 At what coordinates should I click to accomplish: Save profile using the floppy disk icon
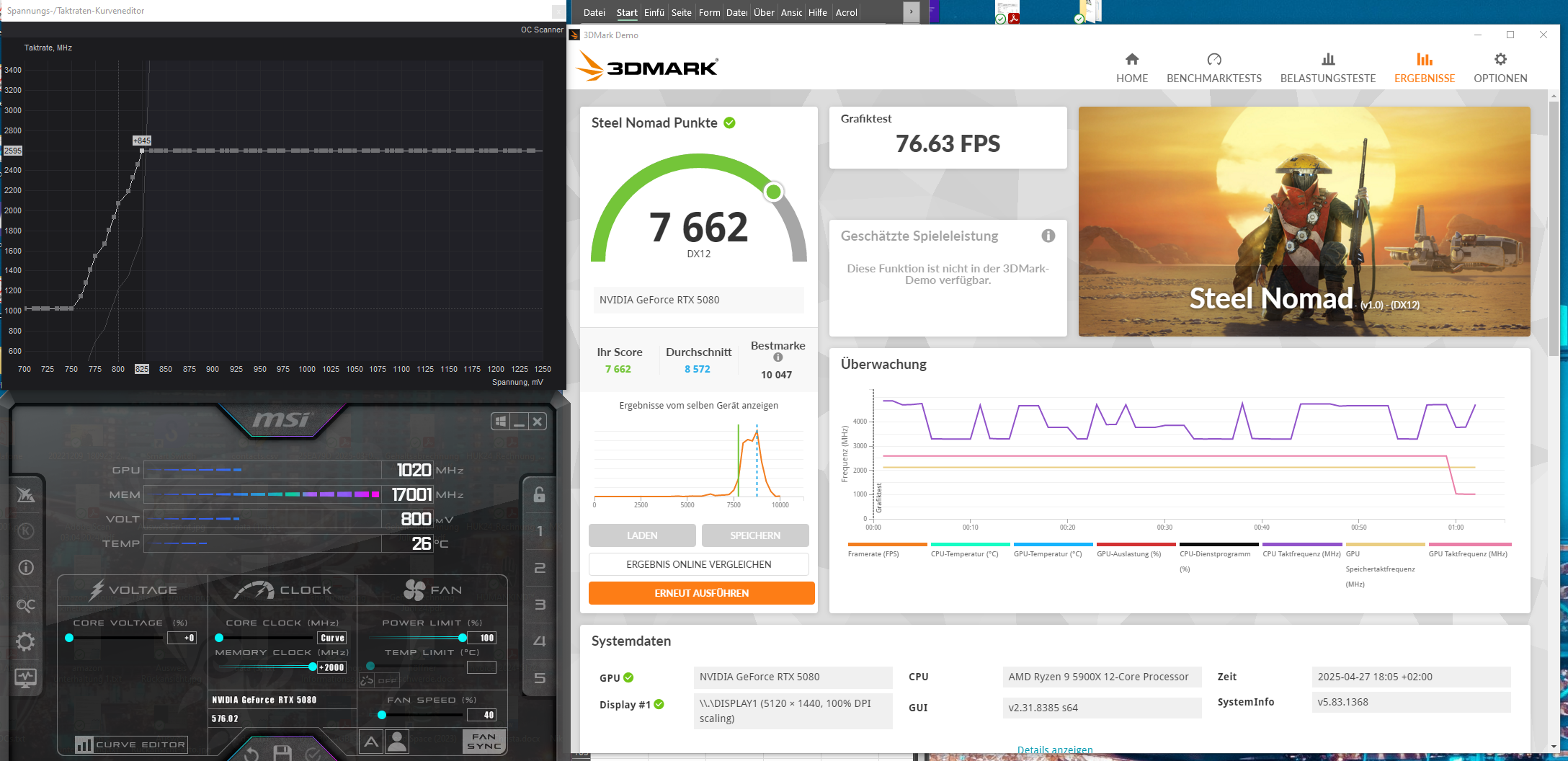282,753
